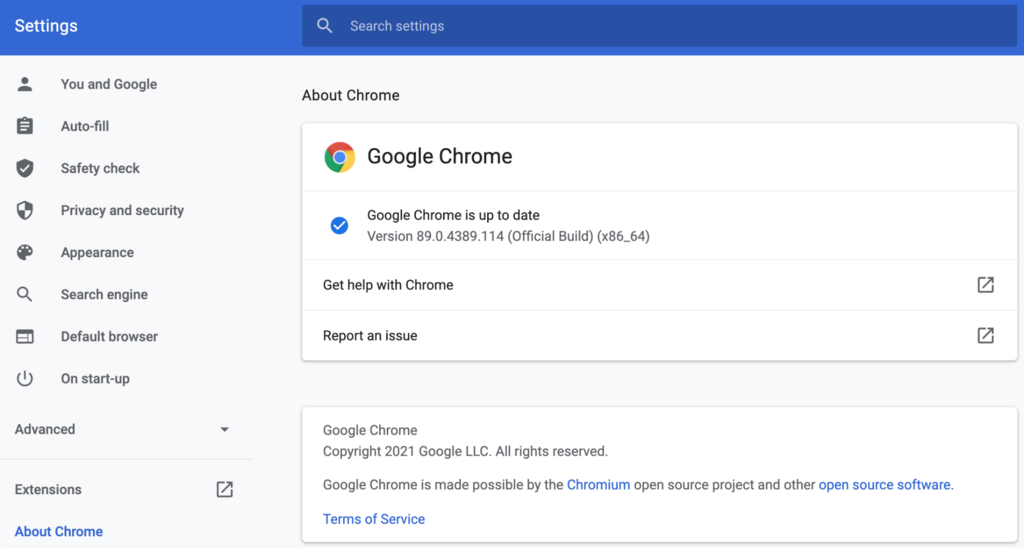This screenshot has width=1024, height=548.
Task: Expand the Advanced settings section
Action: point(45,429)
